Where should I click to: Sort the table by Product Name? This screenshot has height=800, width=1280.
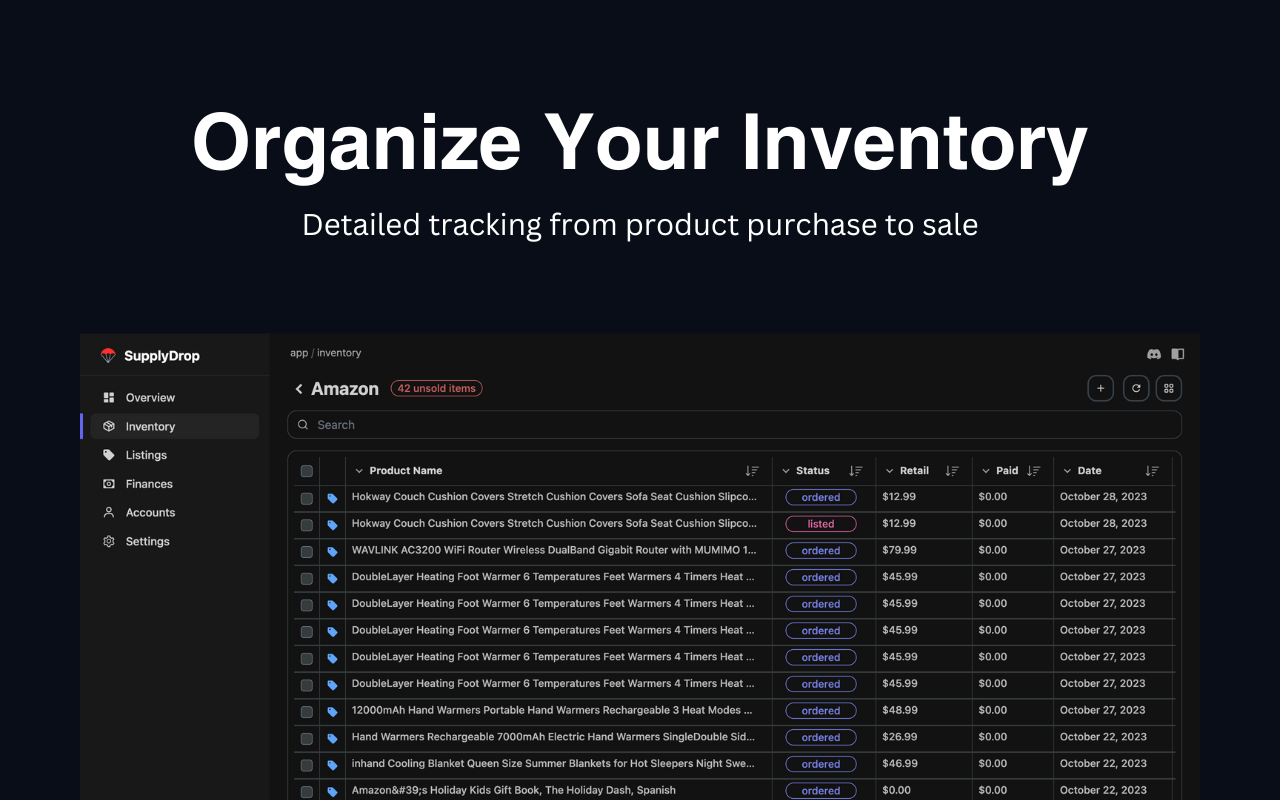click(752, 471)
